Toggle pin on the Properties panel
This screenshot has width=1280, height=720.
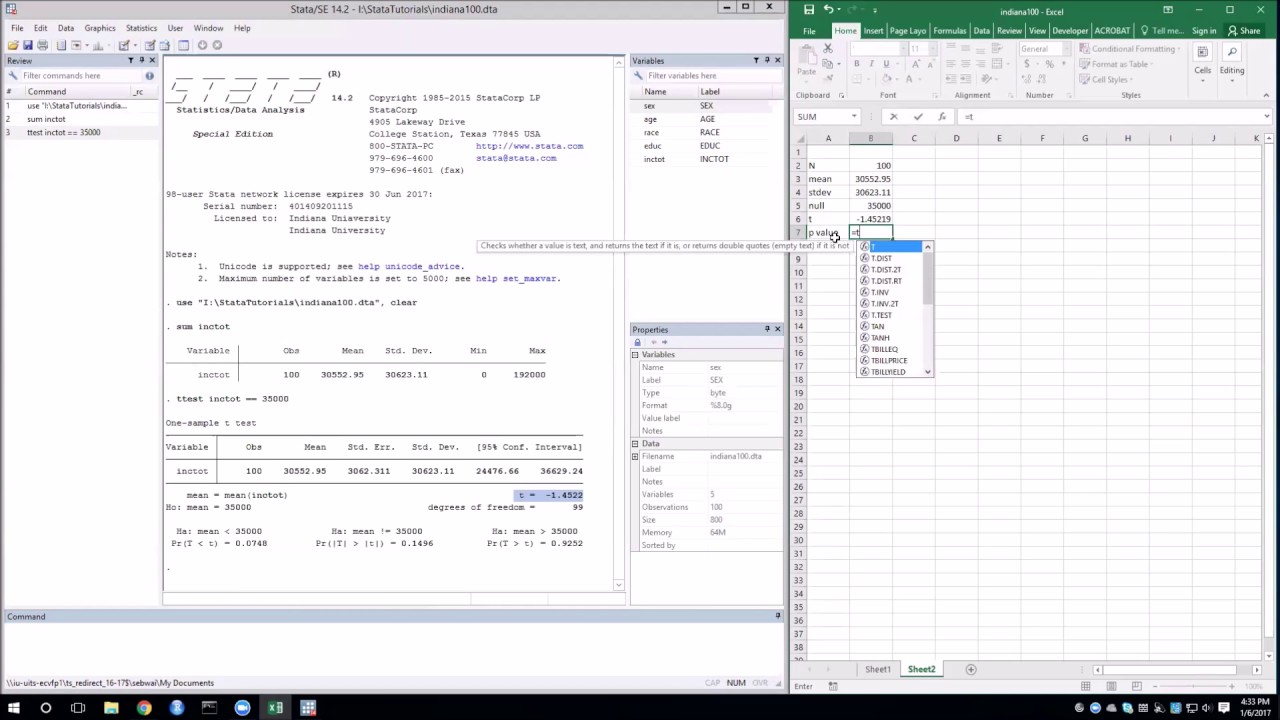767,329
